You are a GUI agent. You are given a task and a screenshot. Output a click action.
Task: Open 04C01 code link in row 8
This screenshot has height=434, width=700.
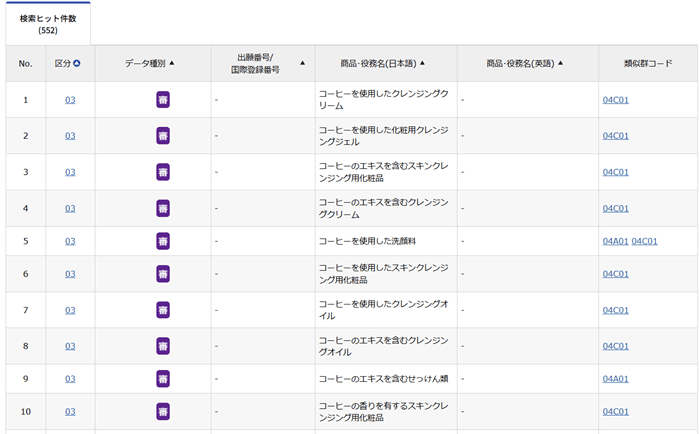pyautogui.click(x=616, y=346)
